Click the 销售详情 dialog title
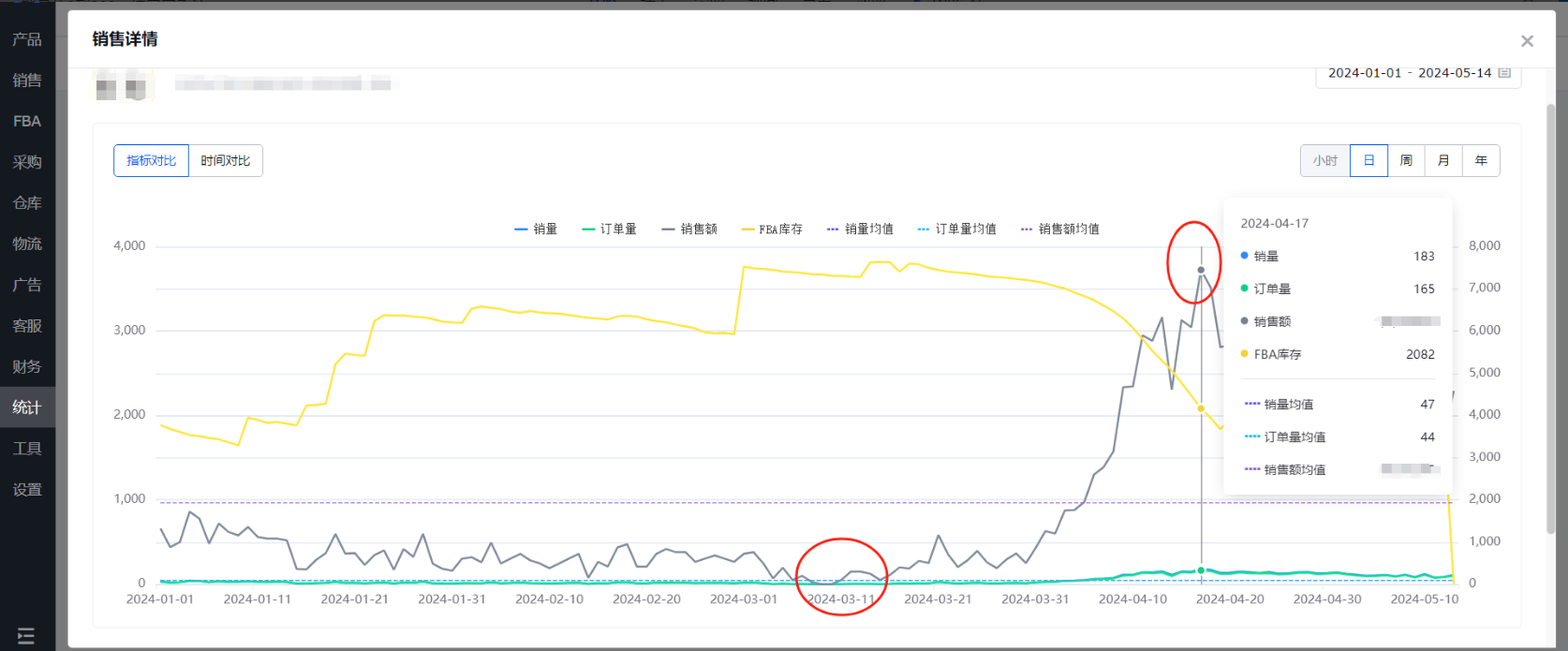 (x=125, y=39)
